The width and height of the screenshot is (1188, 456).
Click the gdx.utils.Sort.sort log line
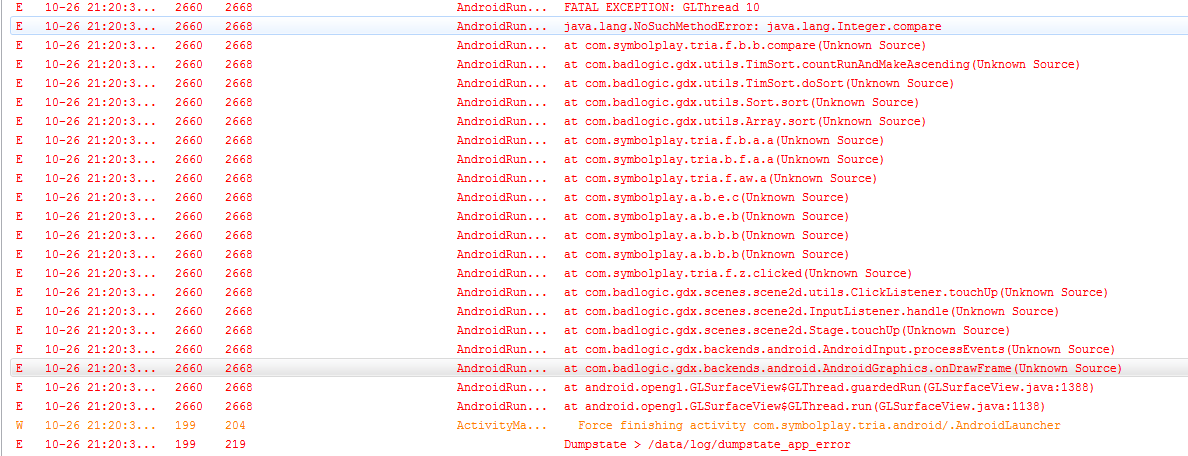coord(740,102)
